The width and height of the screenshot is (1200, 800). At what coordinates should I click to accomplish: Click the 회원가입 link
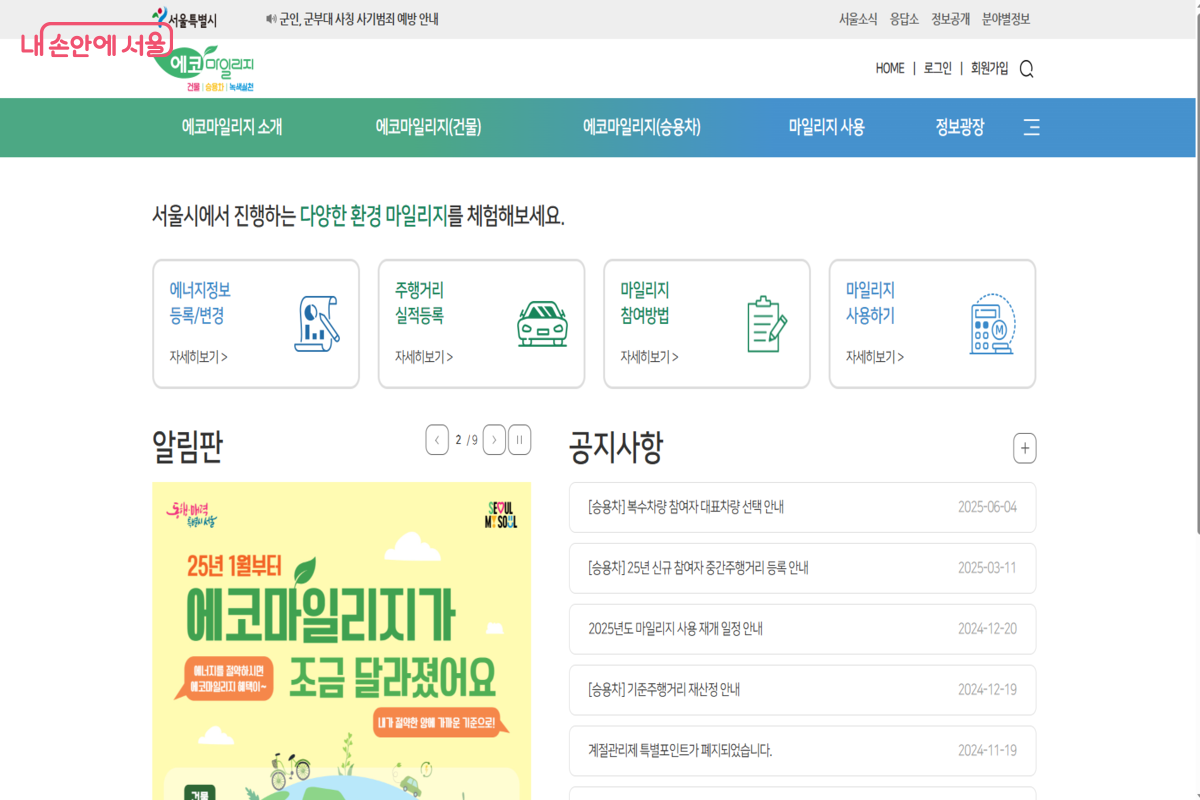point(989,68)
